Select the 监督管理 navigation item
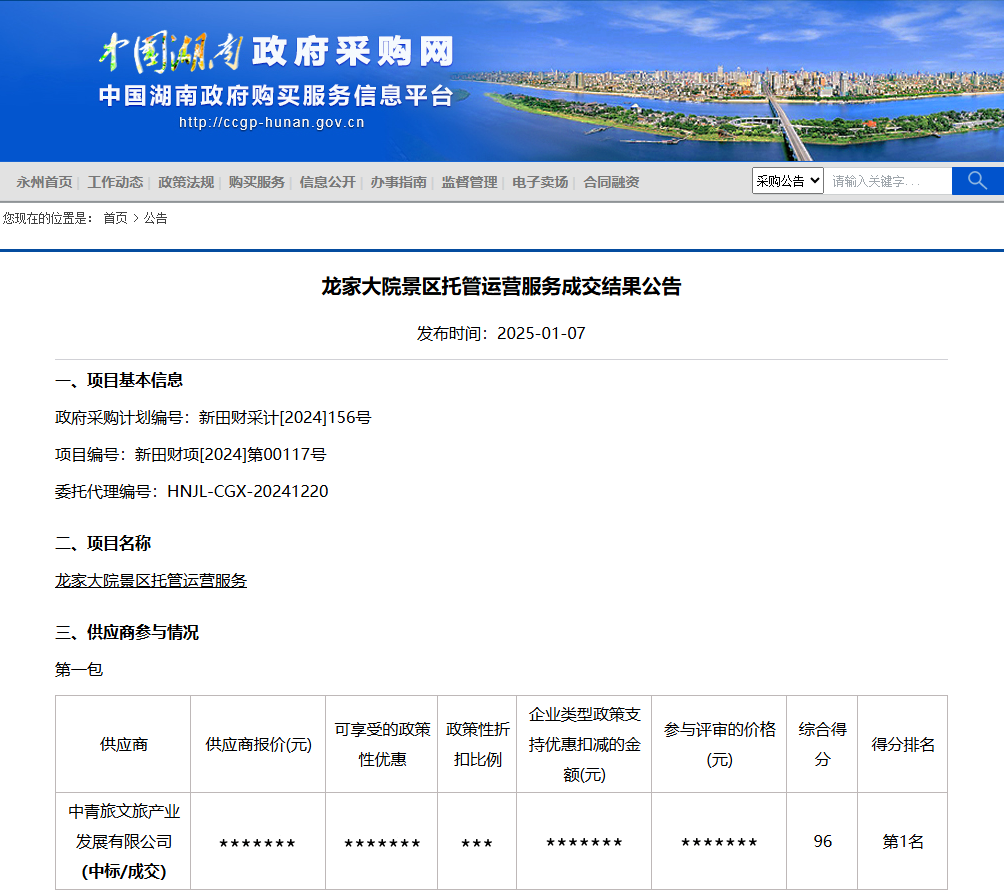1004x890 pixels. [469, 182]
